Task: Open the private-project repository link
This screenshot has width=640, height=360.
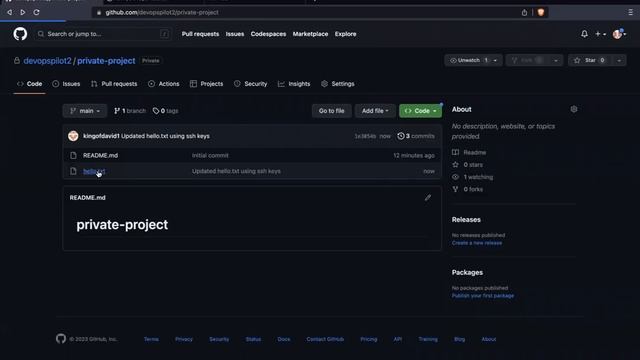Action: tap(106, 61)
